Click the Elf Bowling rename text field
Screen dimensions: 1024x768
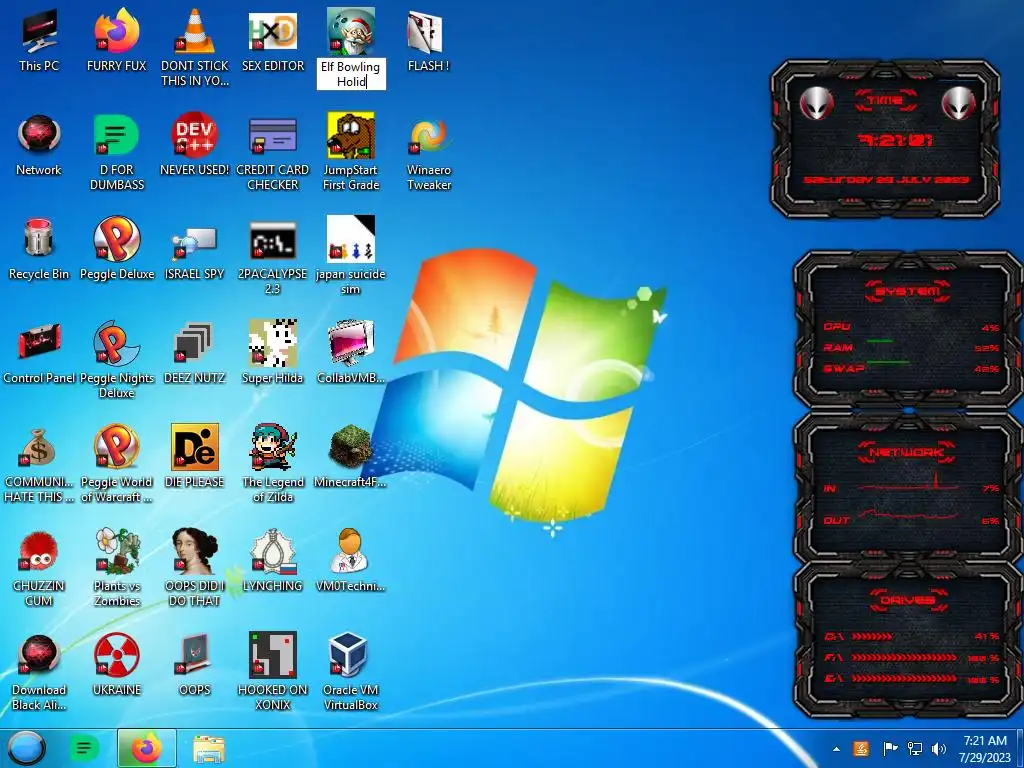pos(351,74)
